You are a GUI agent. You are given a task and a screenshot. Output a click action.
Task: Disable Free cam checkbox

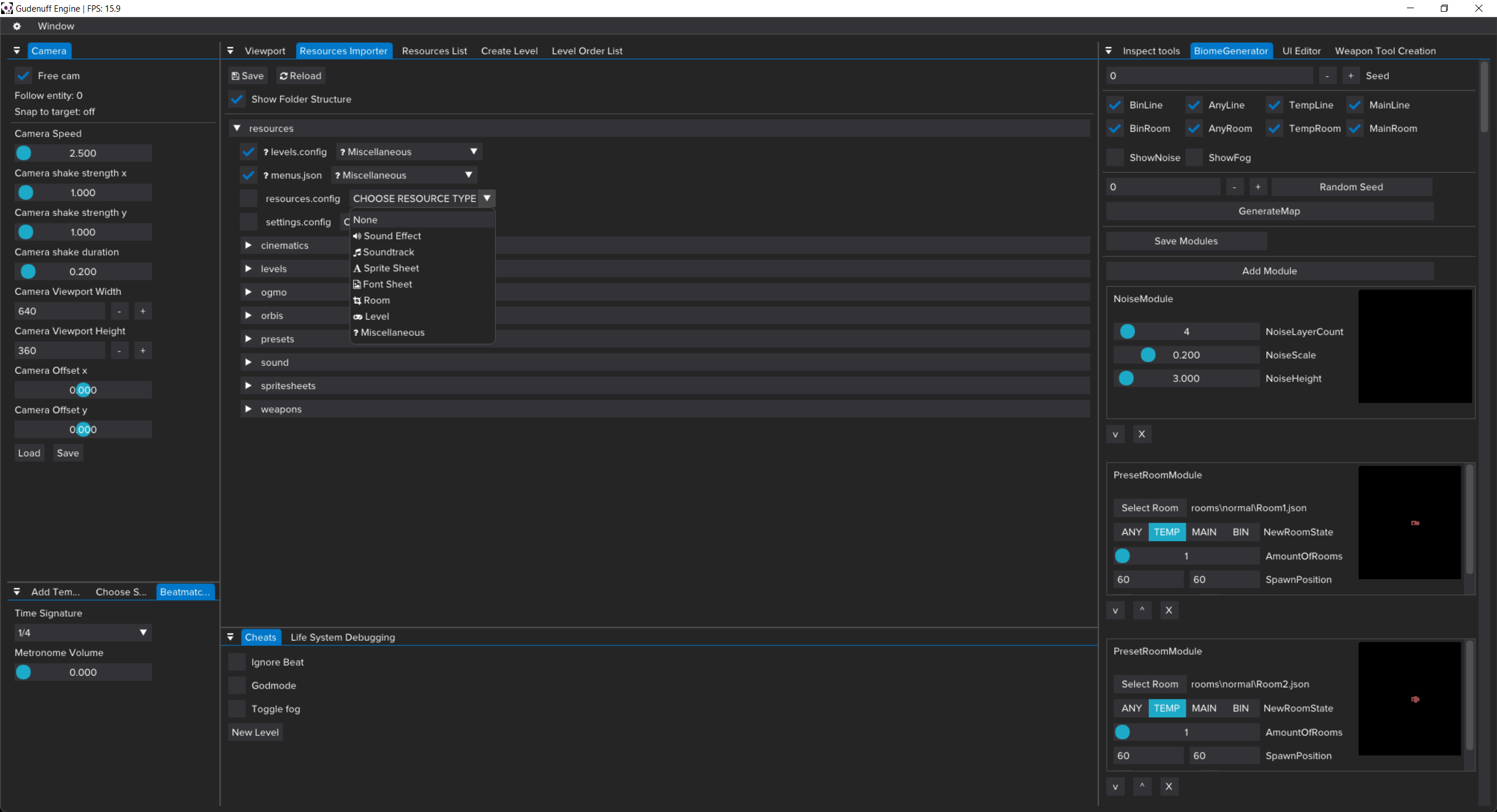click(23, 76)
